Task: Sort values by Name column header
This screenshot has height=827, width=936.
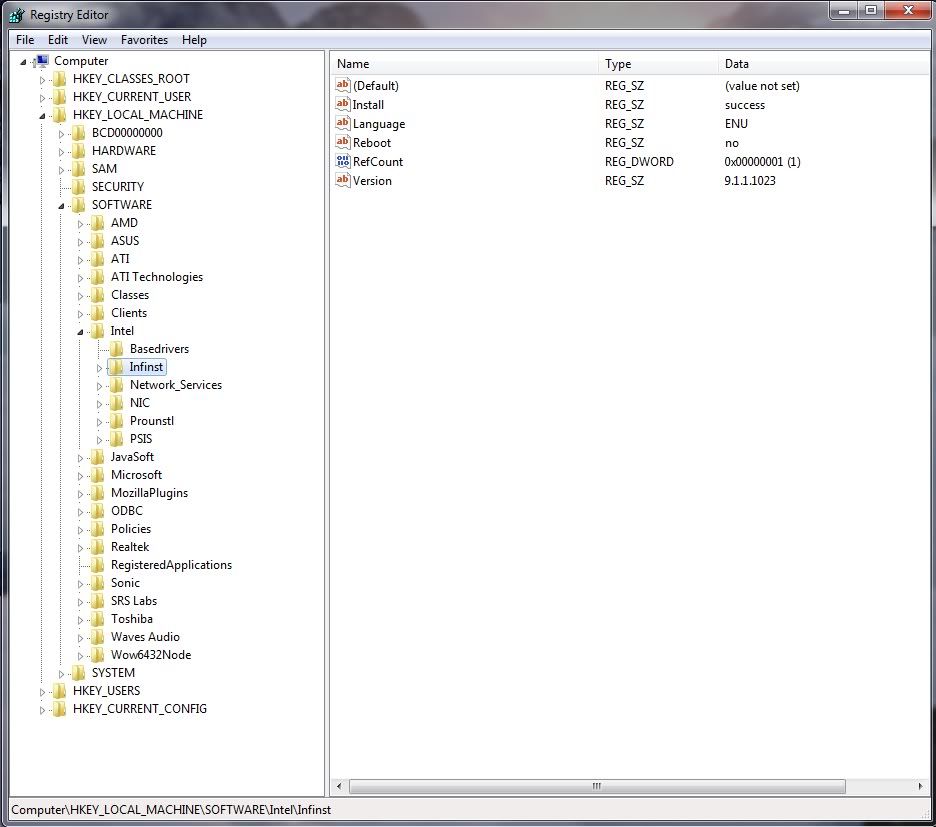Action: (x=464, y=63)
